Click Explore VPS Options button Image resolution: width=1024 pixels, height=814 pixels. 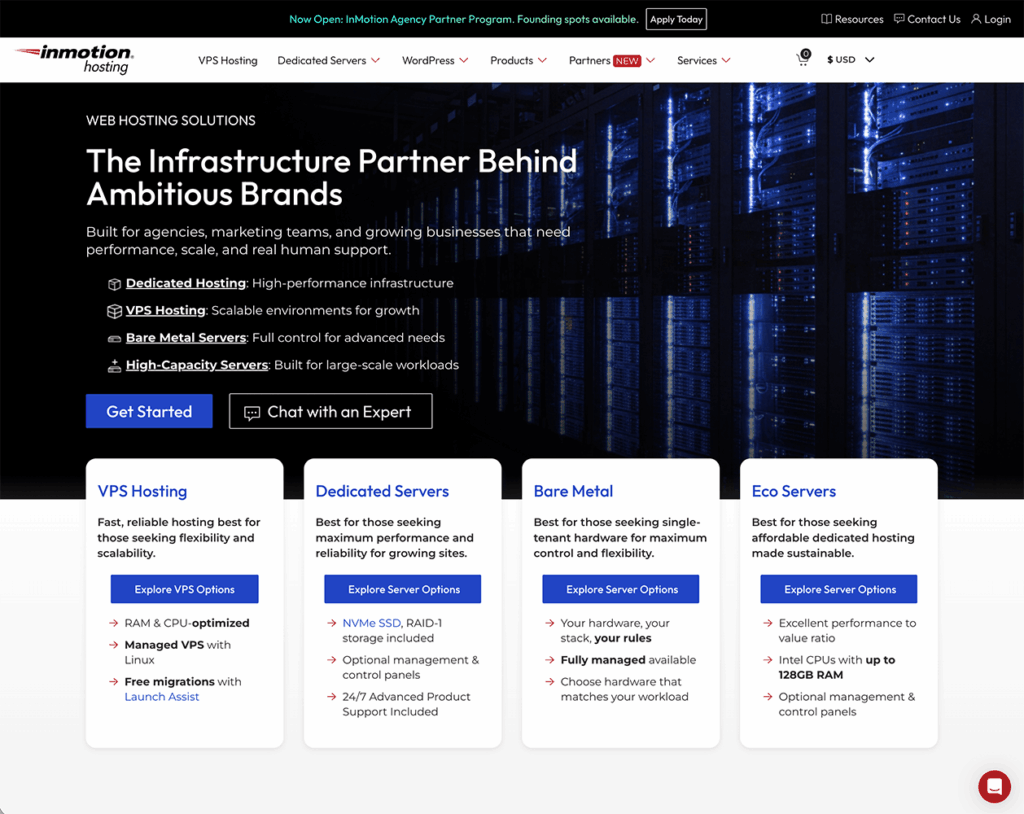(x=184, y=589)
